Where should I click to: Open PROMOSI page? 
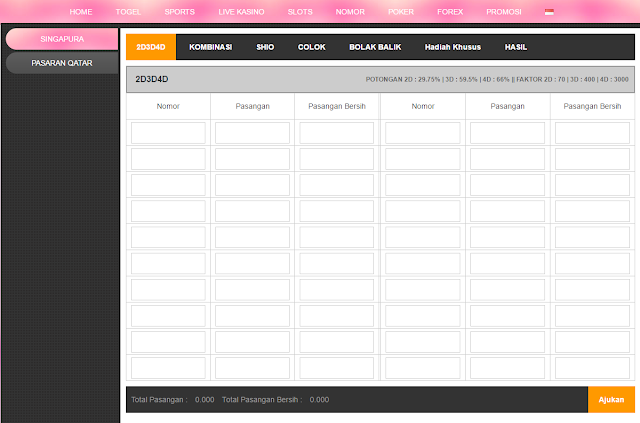pos(504,12)
